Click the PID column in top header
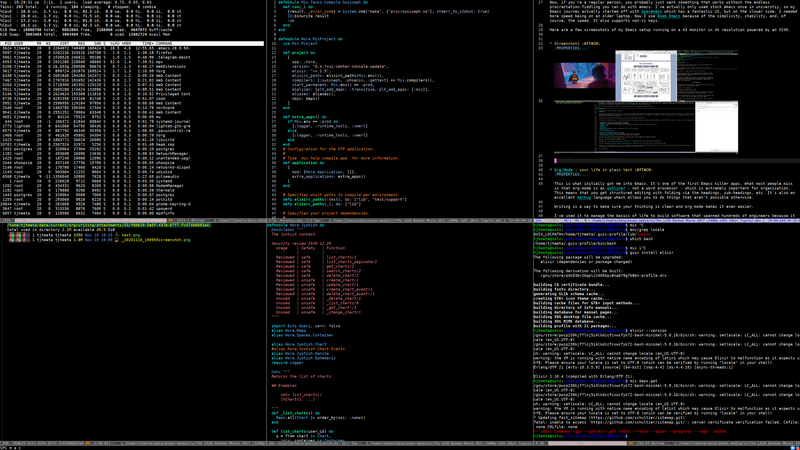 8,44
